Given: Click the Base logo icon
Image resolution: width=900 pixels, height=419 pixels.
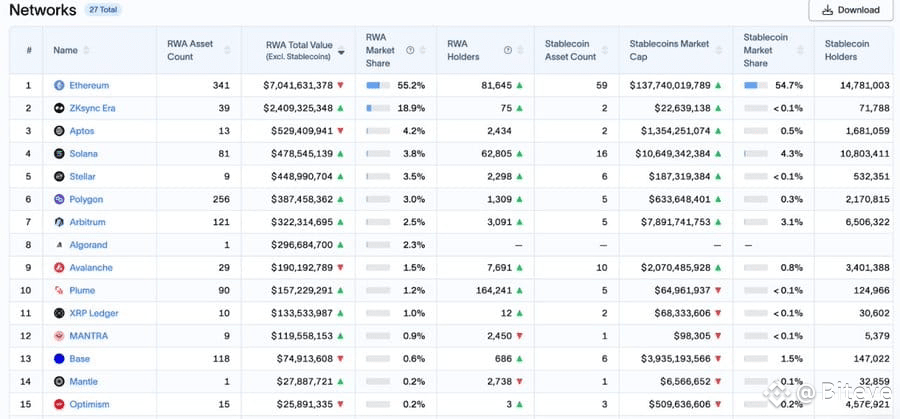Looking at the screenshot, I should coord(59,359).
